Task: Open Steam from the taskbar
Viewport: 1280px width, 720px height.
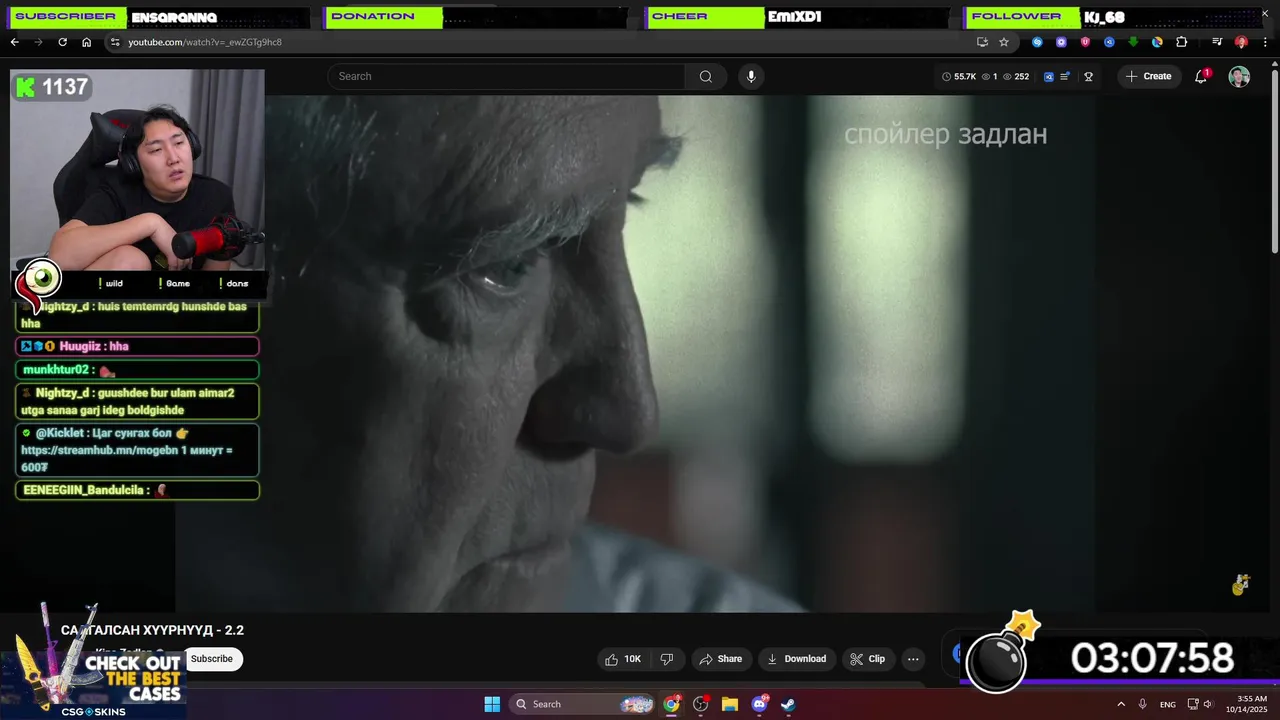Action: (x=788, y=704)
